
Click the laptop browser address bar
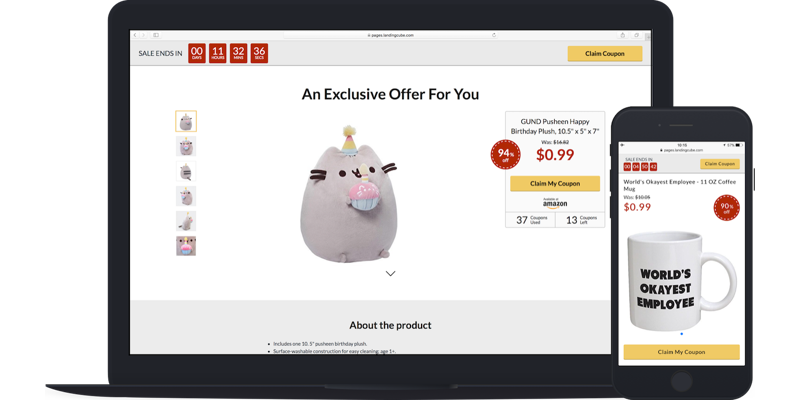pos(390,35)
